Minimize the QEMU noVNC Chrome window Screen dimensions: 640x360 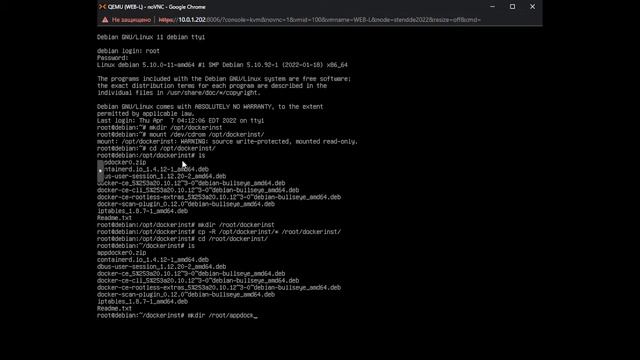coord(492,7)
